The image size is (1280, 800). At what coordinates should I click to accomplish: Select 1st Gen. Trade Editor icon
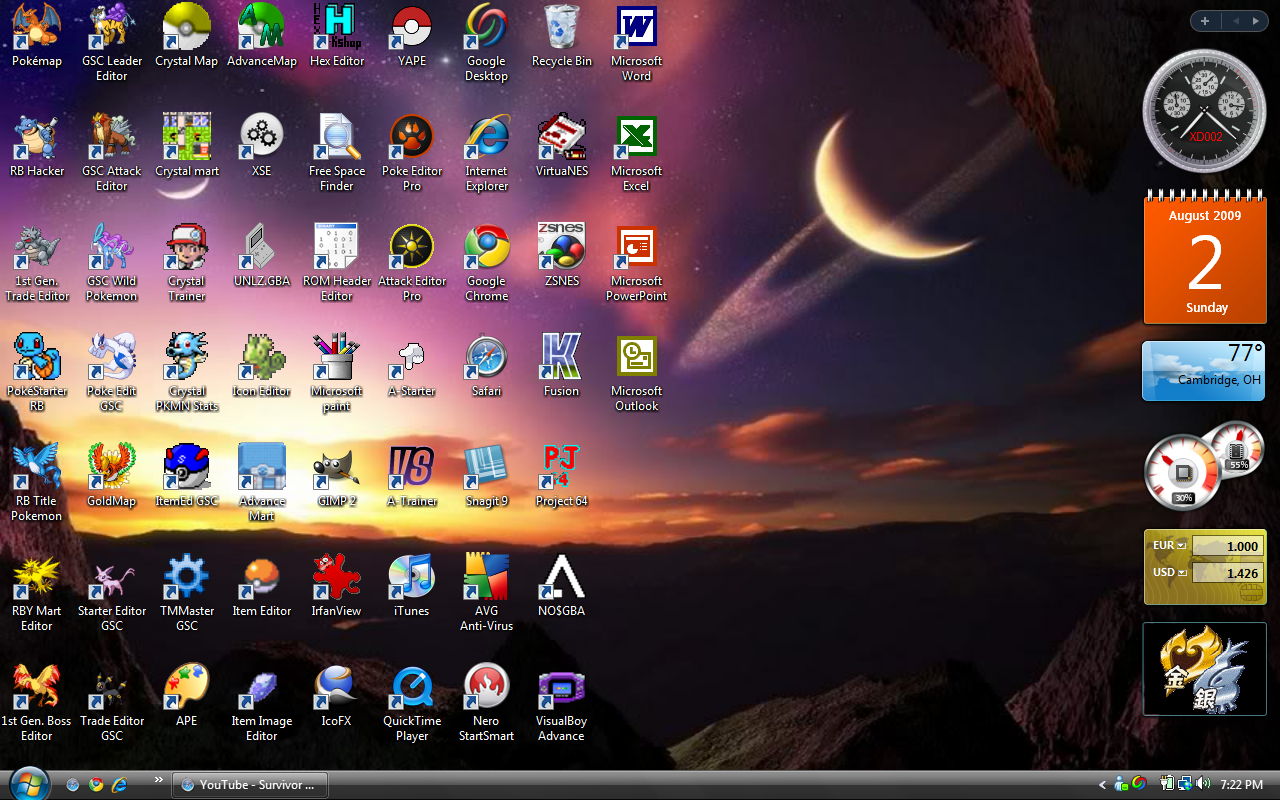pyautogui.click(x=37, y=262)
